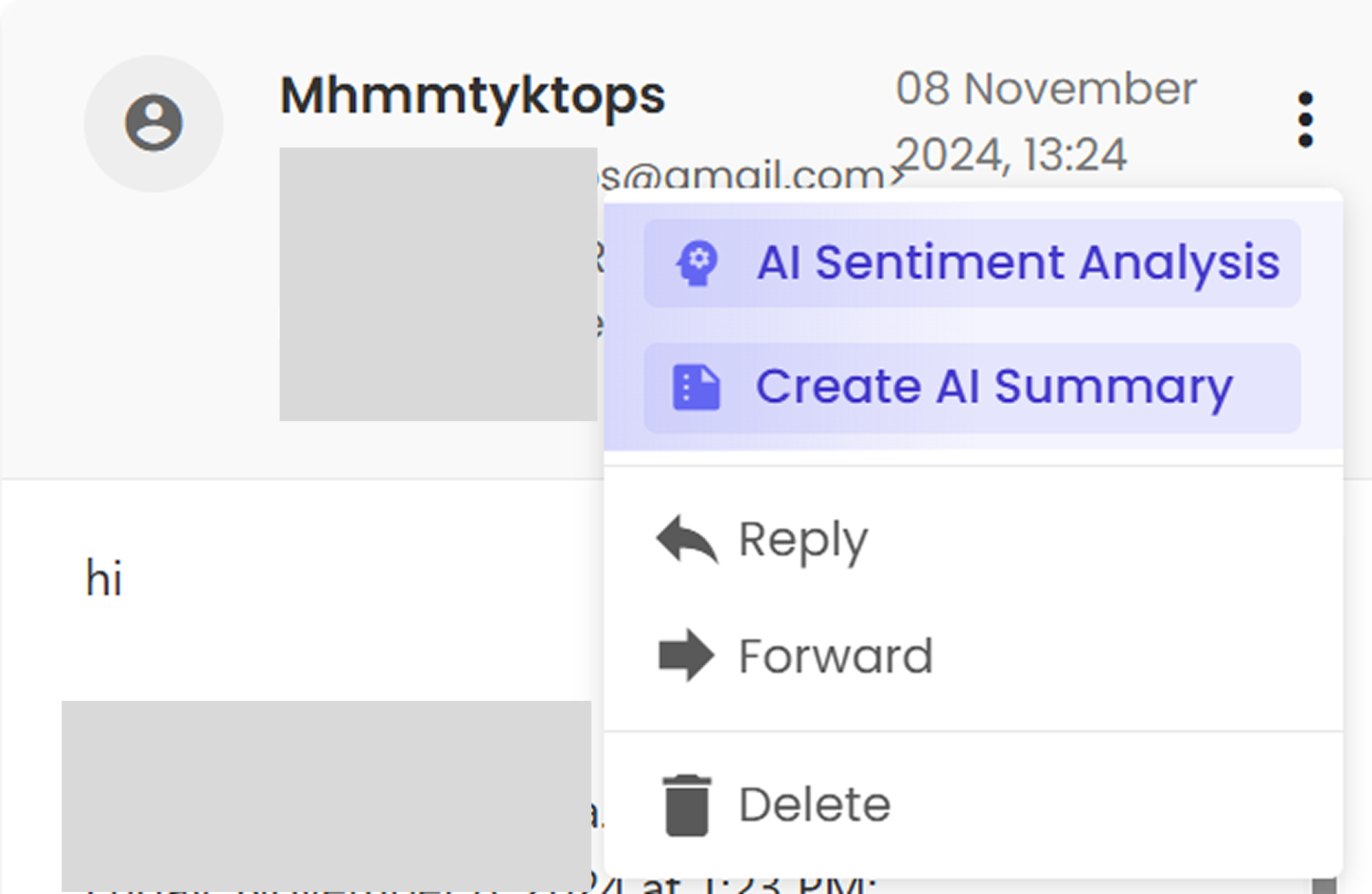Click the "hi" message body text
The image size is (1372, 894).
(104, 578)
